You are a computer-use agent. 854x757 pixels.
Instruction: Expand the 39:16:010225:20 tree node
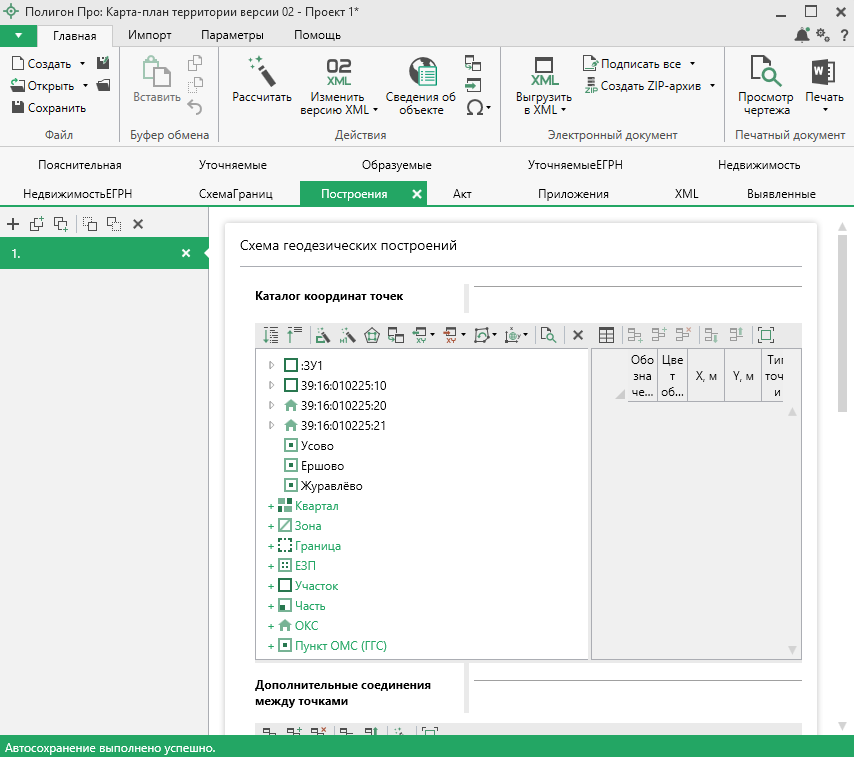point(271,406)
